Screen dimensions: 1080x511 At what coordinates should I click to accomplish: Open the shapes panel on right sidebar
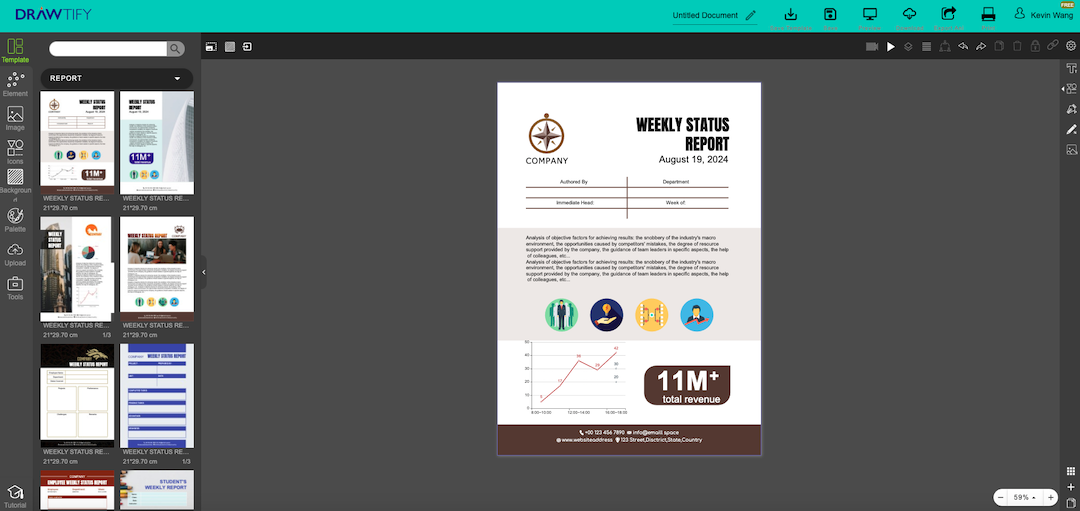(1071, 89)
